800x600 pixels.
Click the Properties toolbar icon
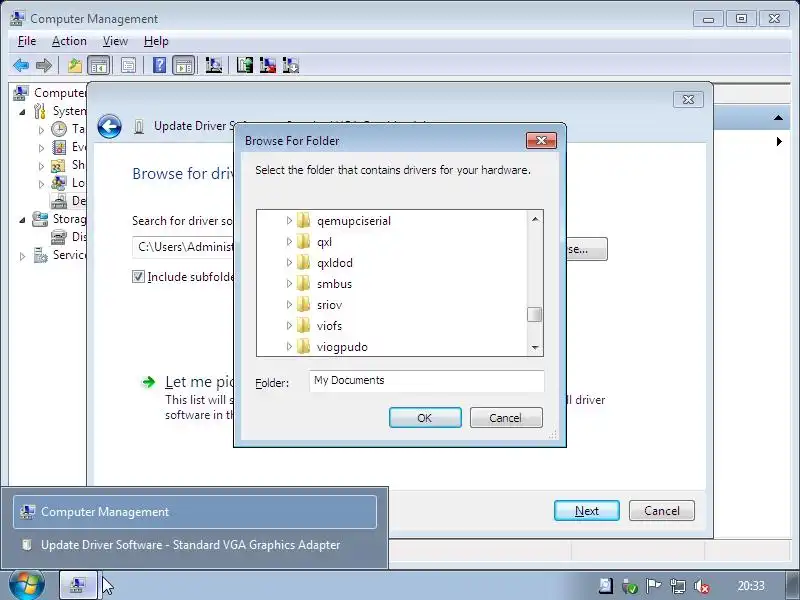click(128, 65)
